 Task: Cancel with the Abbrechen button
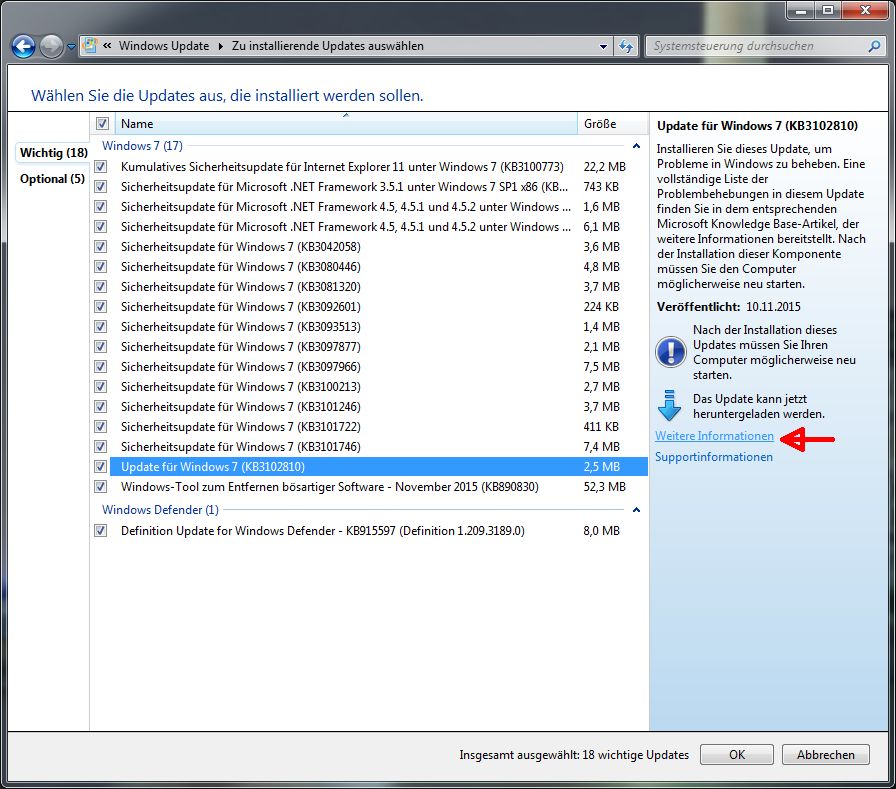(x=826, y=755)
